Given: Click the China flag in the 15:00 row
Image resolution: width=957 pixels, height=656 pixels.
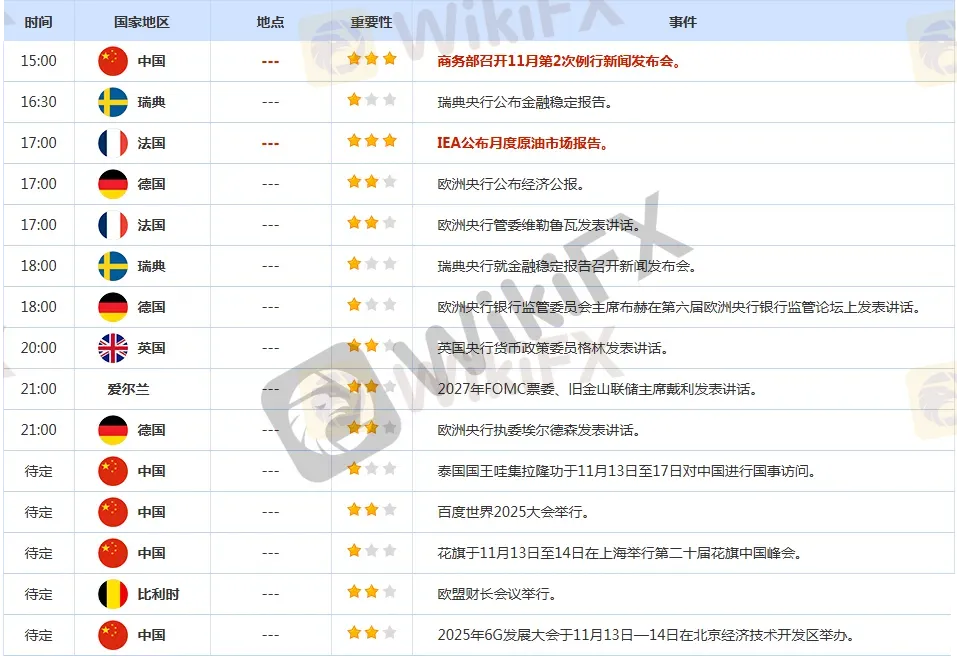Looking at the screenshot, I should coord(113,61).
